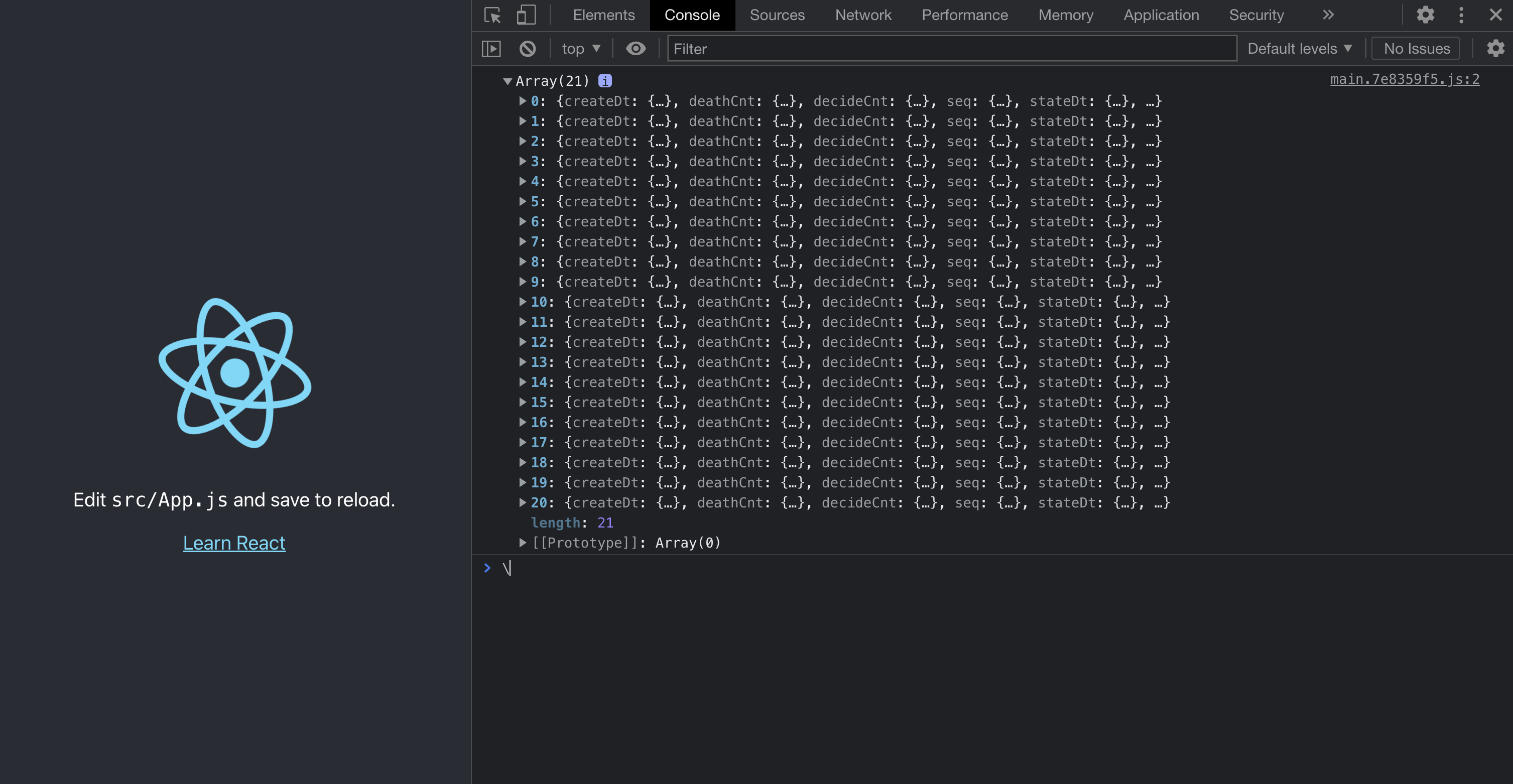The width and height of the screenshot is (1513, 784).
Task: Expand the [[Prototype]] Array(0) entry
Action: 522,543
